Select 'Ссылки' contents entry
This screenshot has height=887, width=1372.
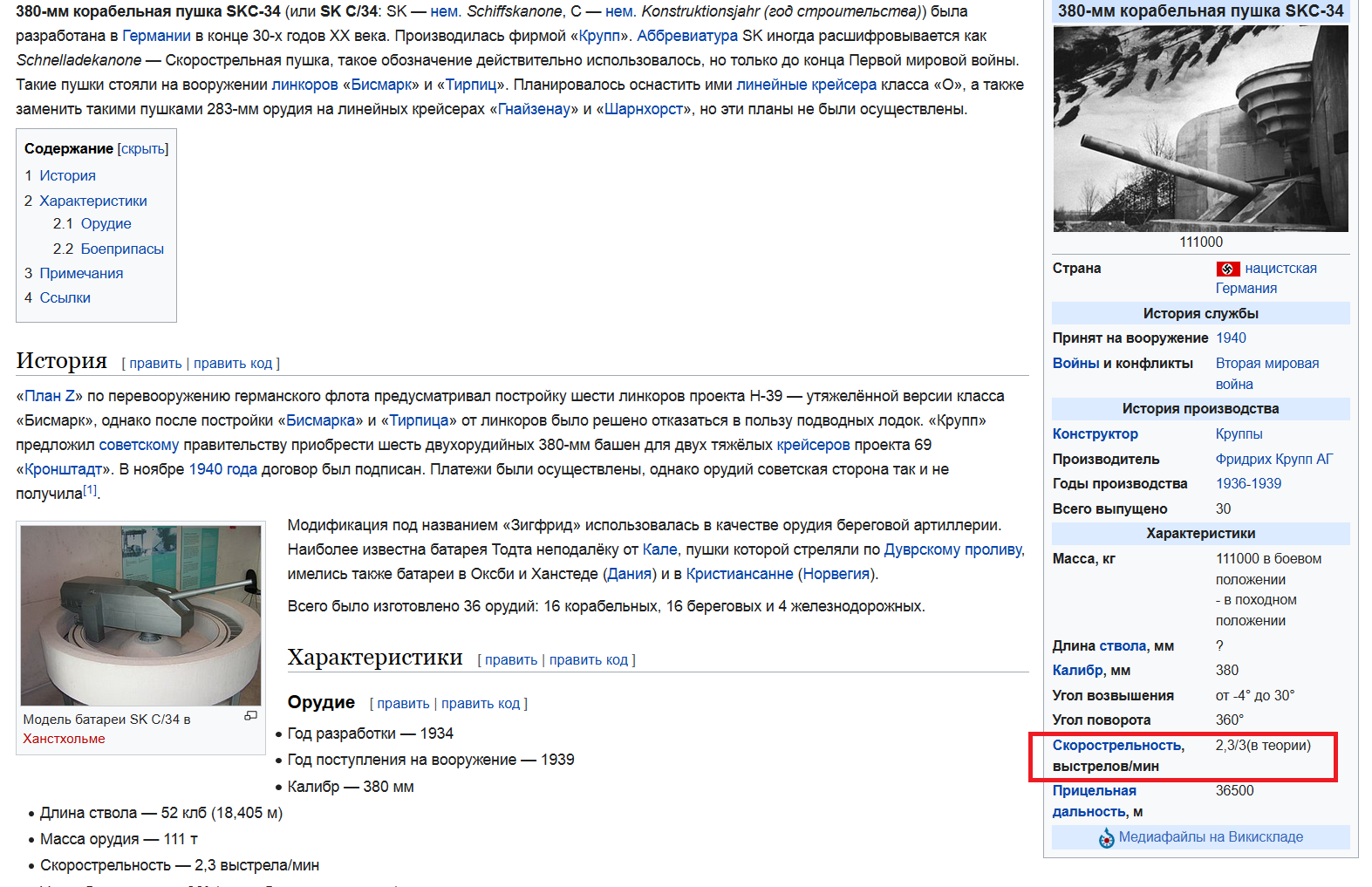[65, 297]
